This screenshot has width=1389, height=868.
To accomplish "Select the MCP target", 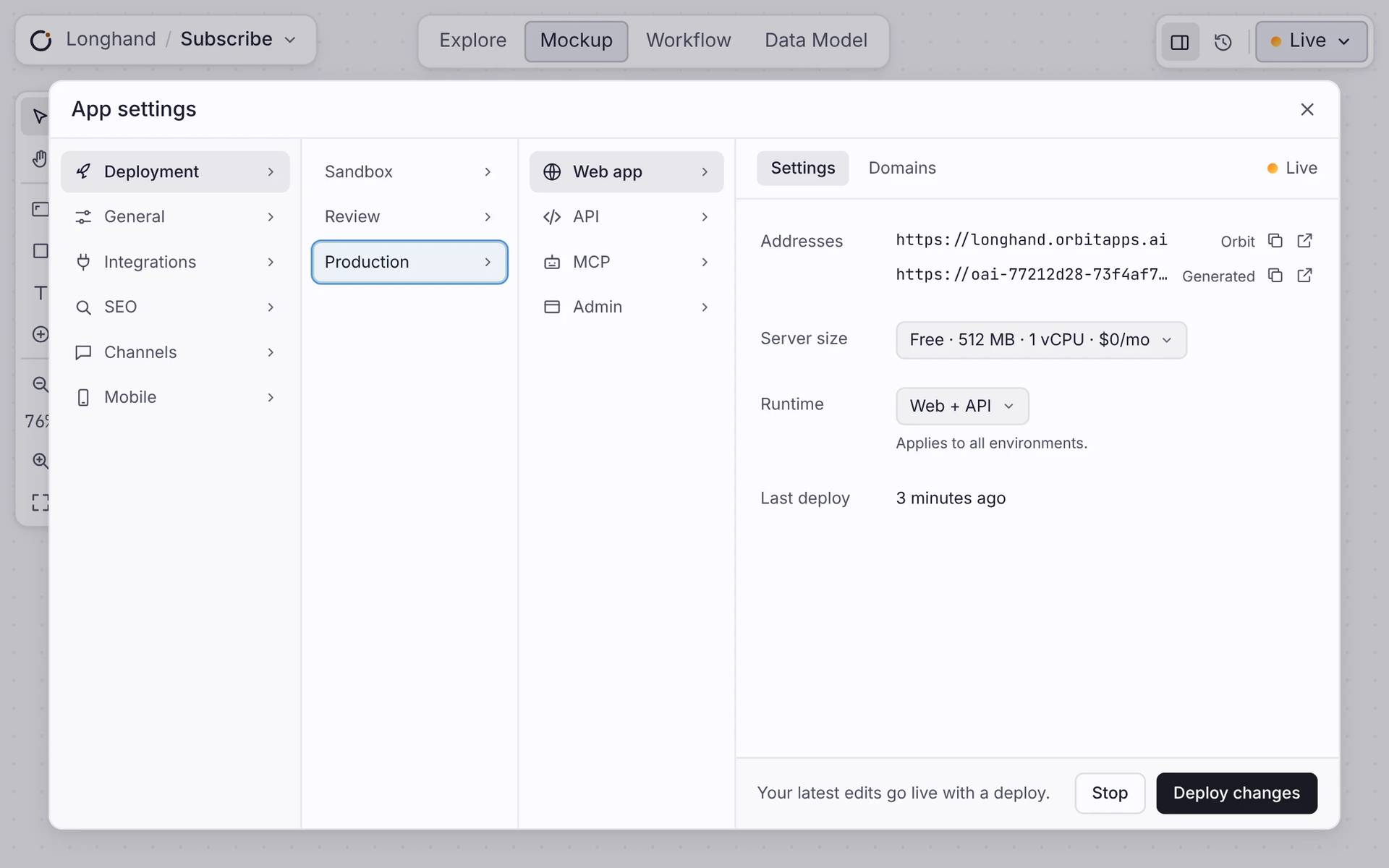I will point(626,262).
